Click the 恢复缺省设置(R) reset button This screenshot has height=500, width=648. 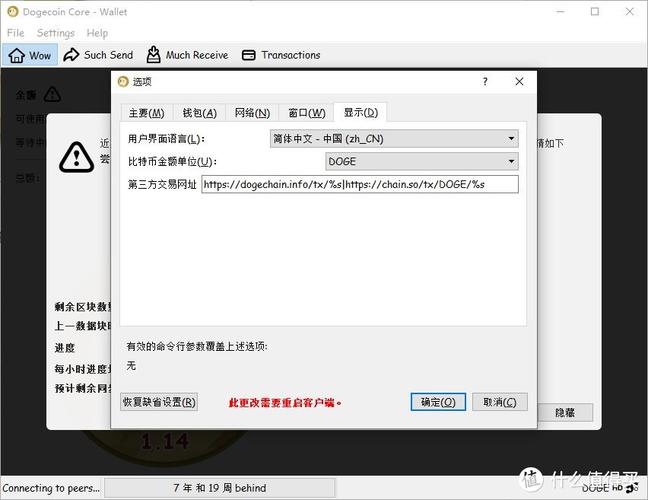coord(159,402)
